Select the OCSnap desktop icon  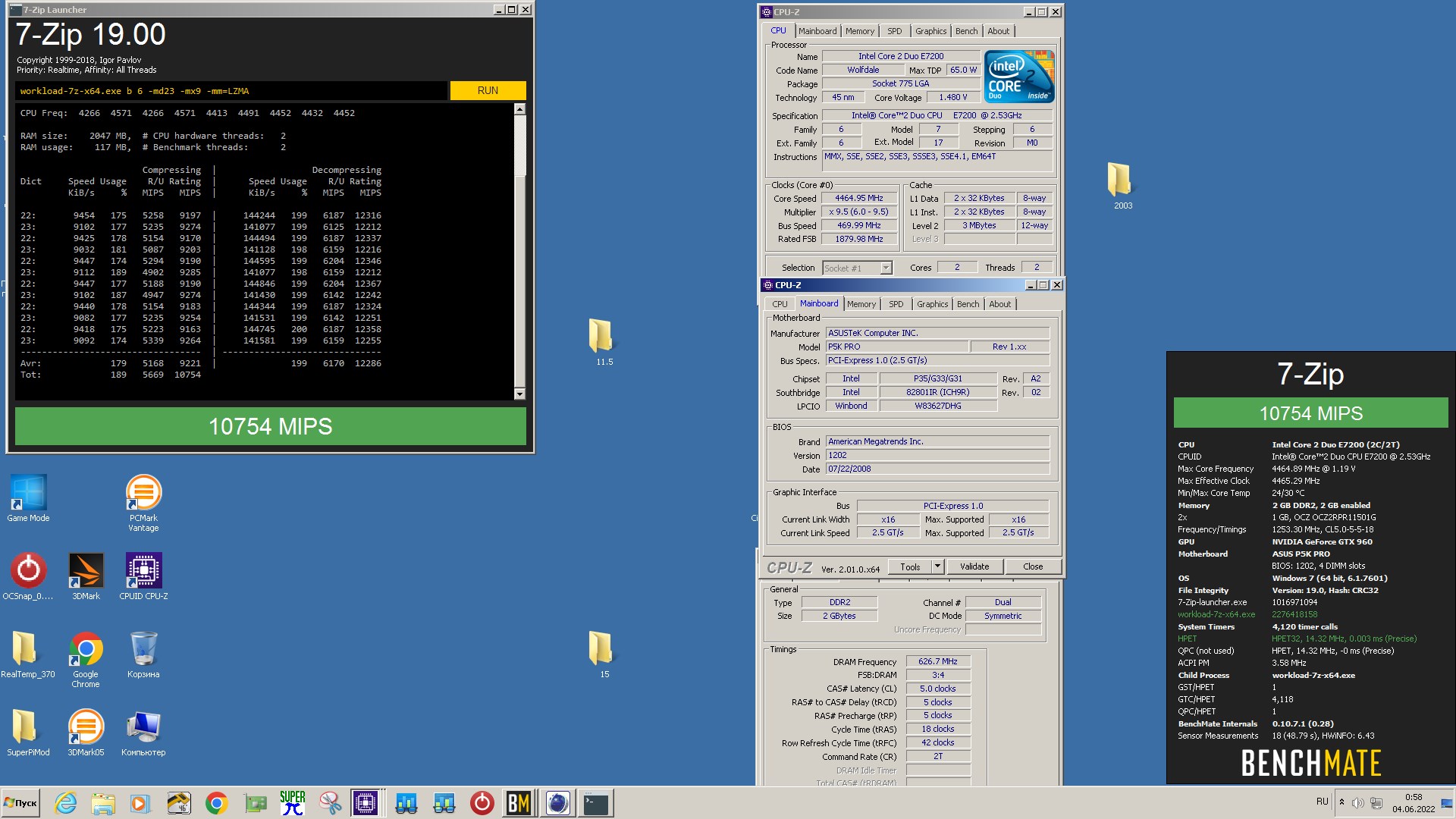coord(28,576)
